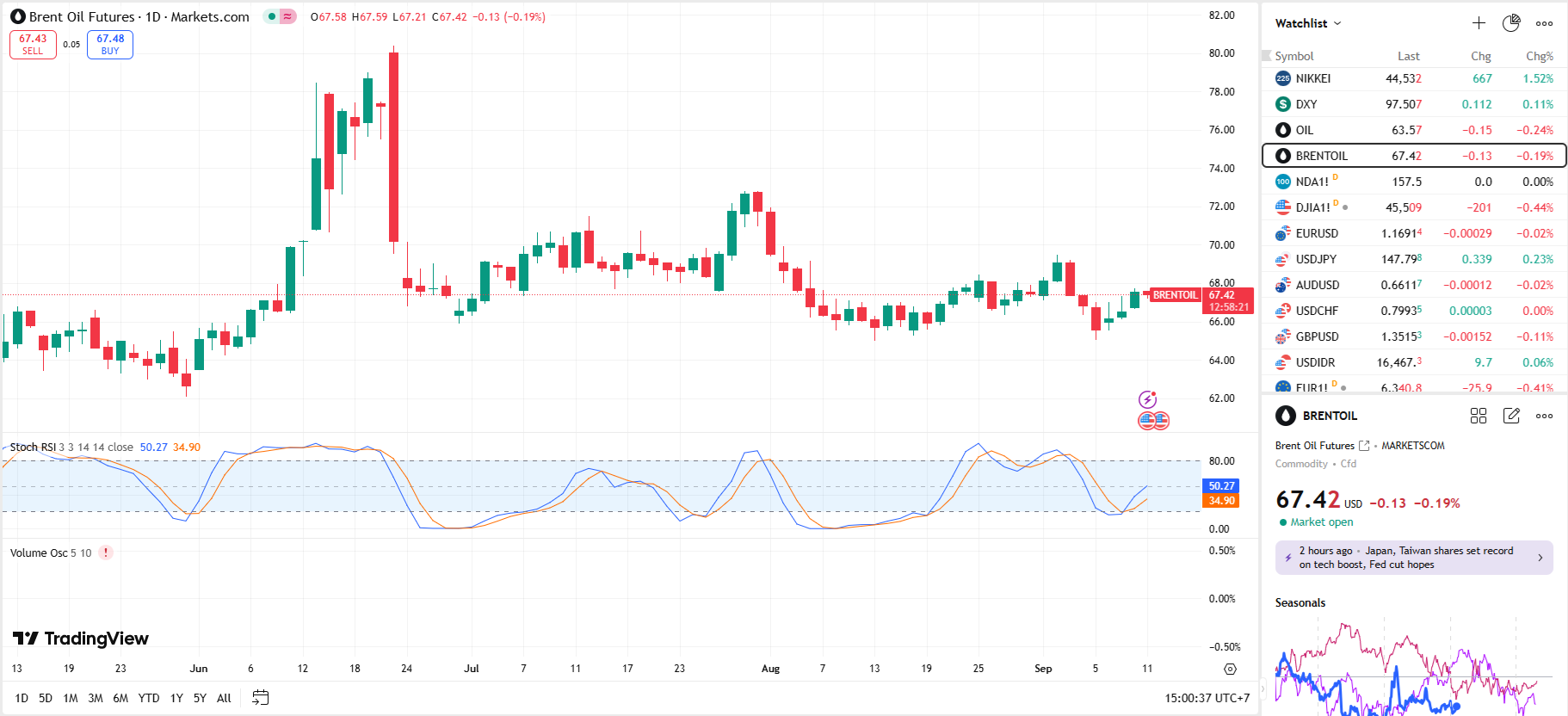
Task: Click the lightning news event marker on chart
Action: point(1147,399)
